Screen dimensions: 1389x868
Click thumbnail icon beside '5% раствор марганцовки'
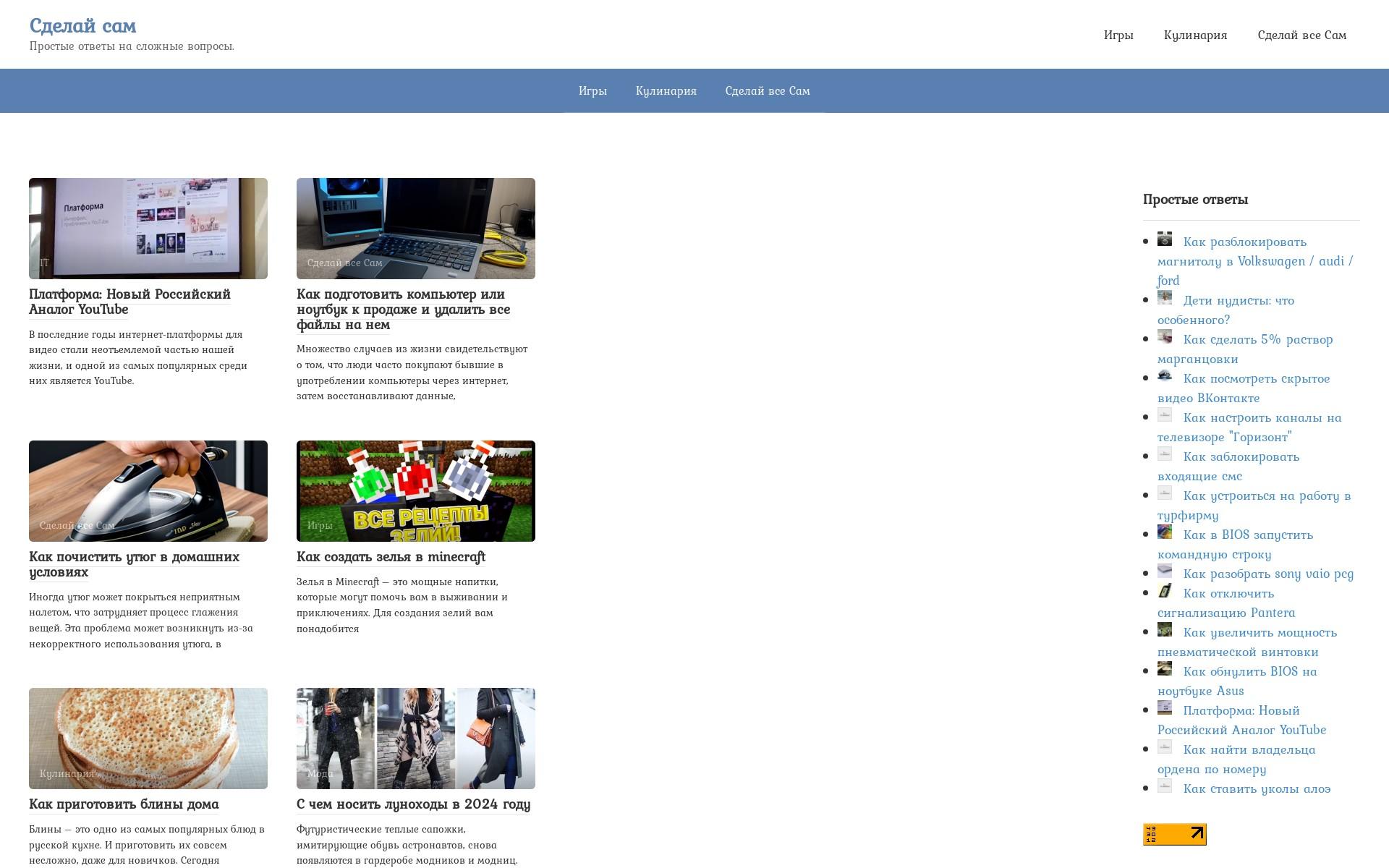1164,336
